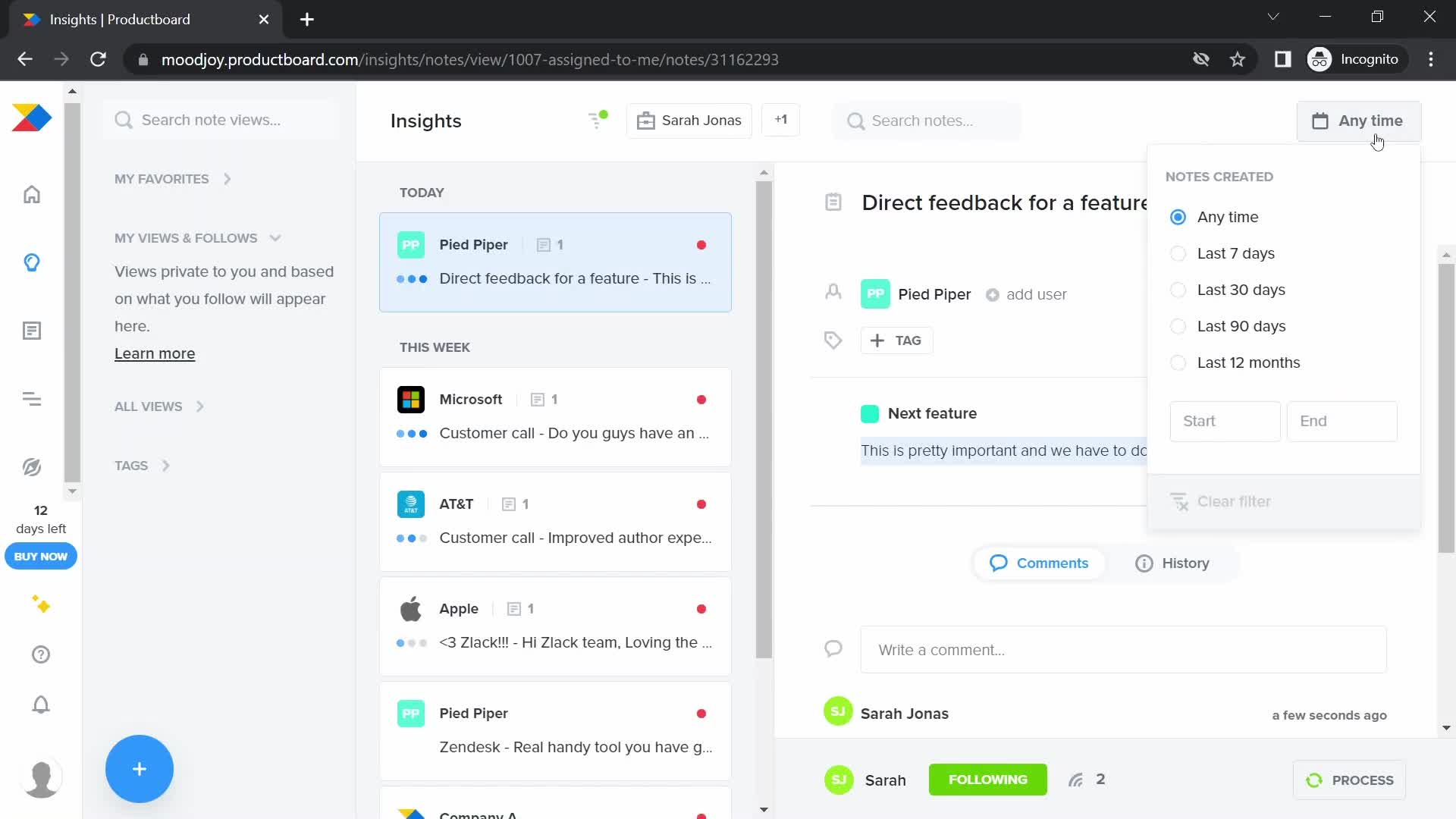
Task: Open the notifications bell icon
Action: click(x=41, y=704)
